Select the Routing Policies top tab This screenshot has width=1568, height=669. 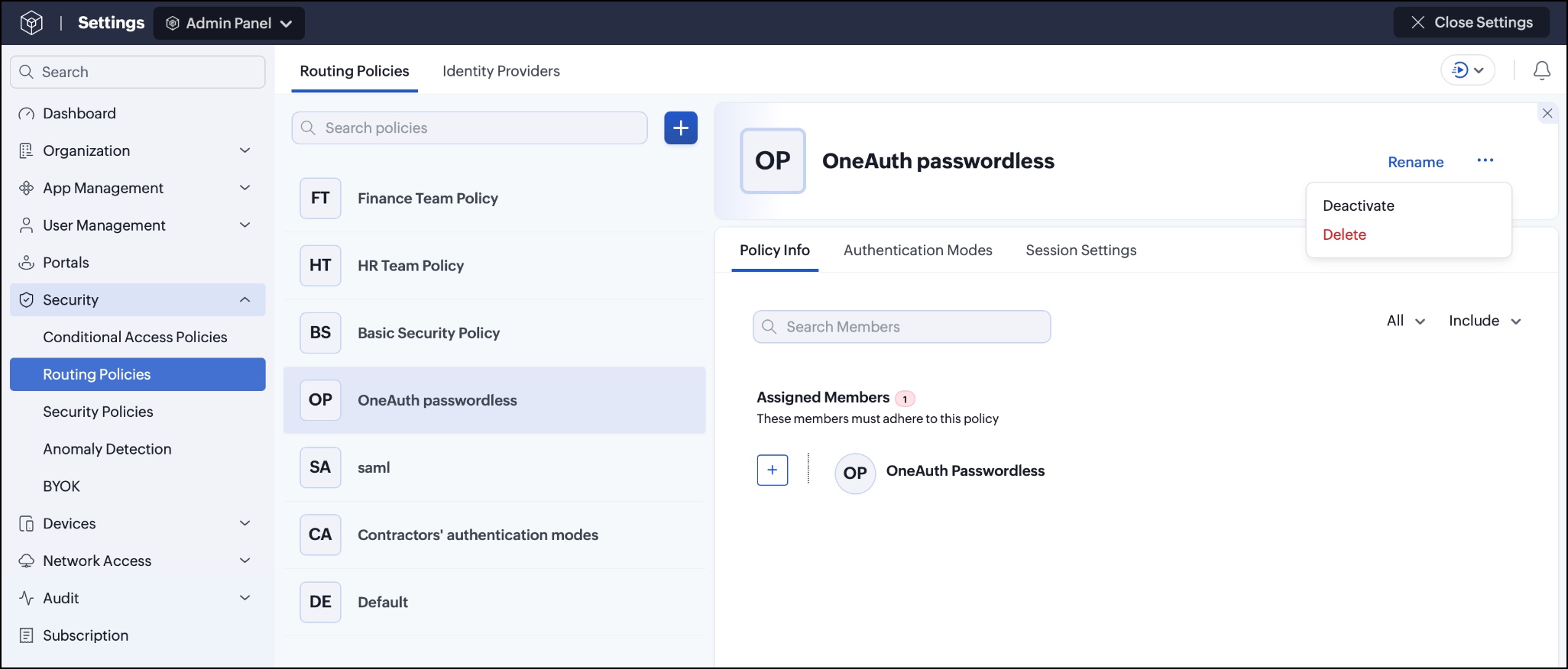tap(355, 71)
